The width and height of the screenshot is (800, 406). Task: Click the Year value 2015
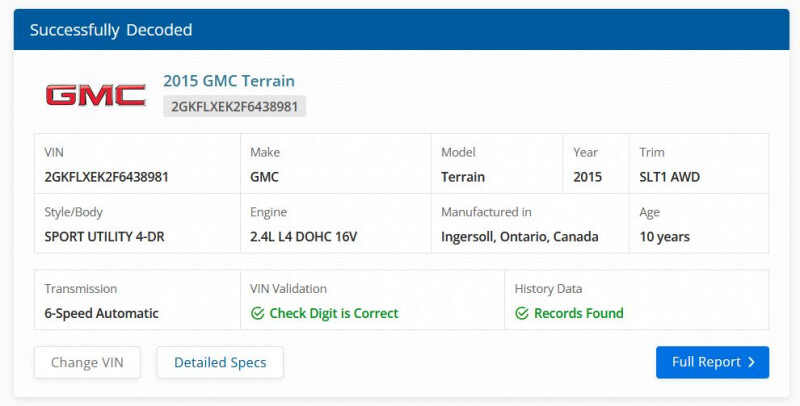[588, 177]
